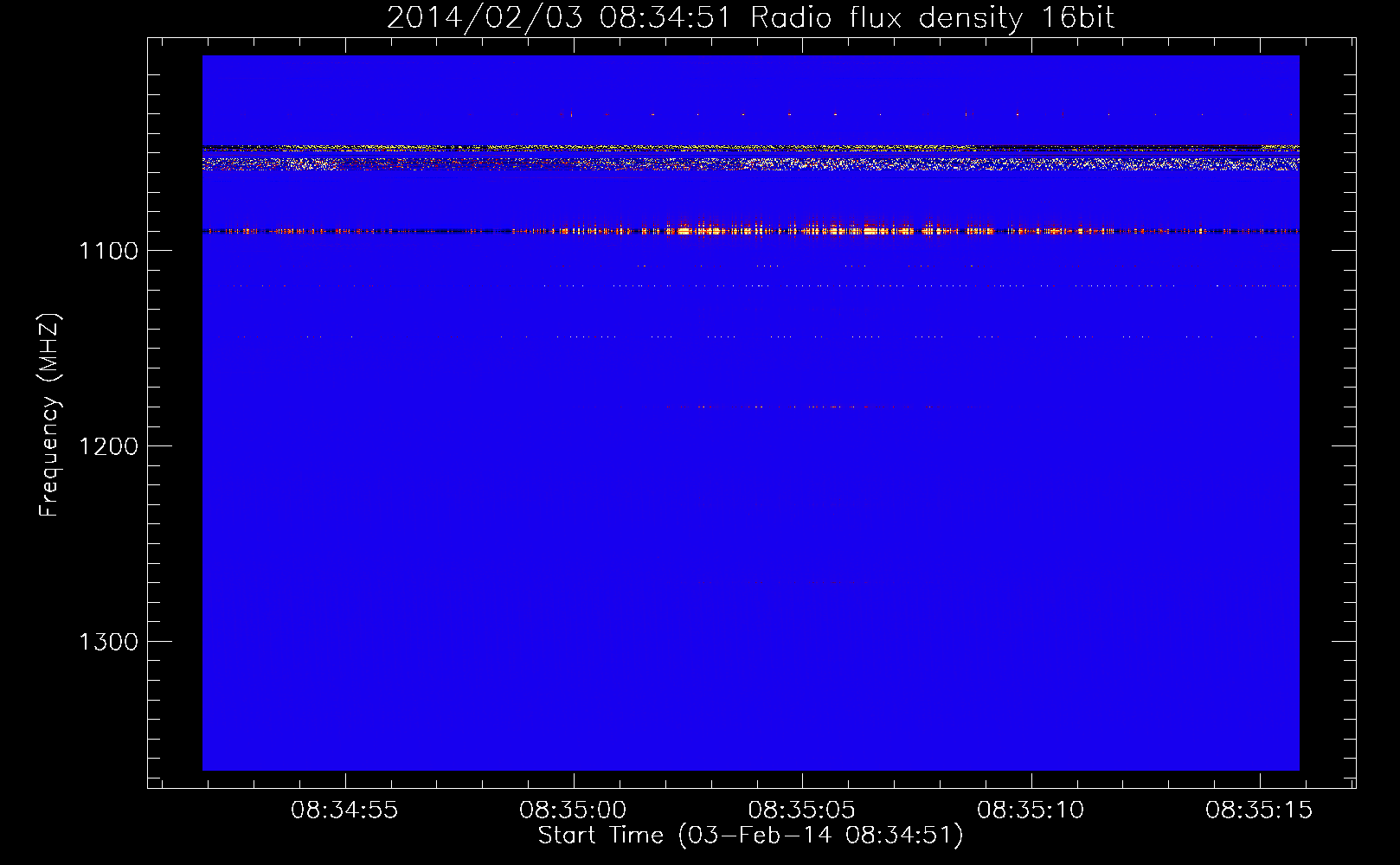Image resolution: width=1400 pixels, height=865 pixels.
Task: Click the 'Frequency (MHZ)' y-axis label
Action: [50, 415]
